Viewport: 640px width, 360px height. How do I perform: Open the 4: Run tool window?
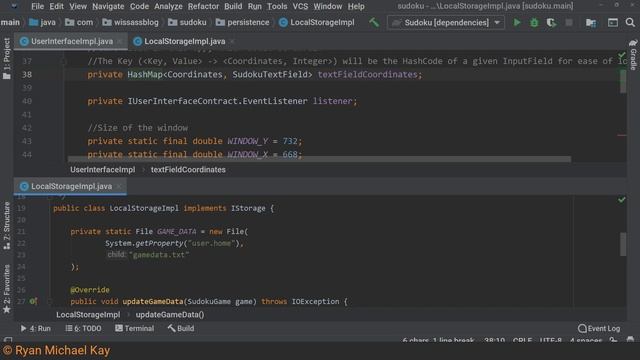tap(36, 329)
